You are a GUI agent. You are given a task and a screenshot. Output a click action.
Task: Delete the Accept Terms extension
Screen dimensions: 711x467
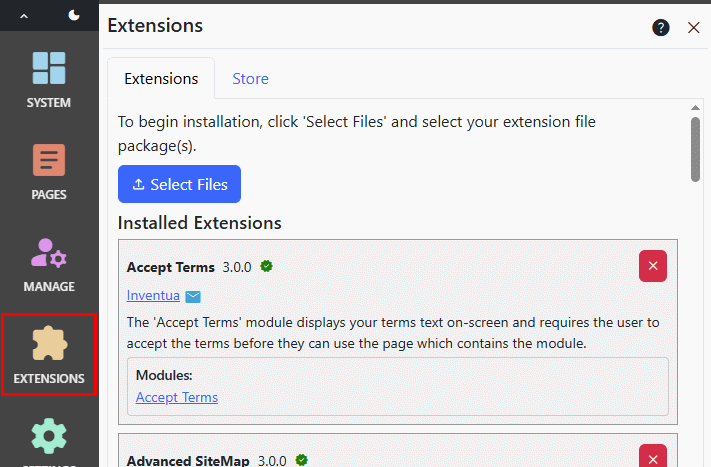click(x=653, y=266)
